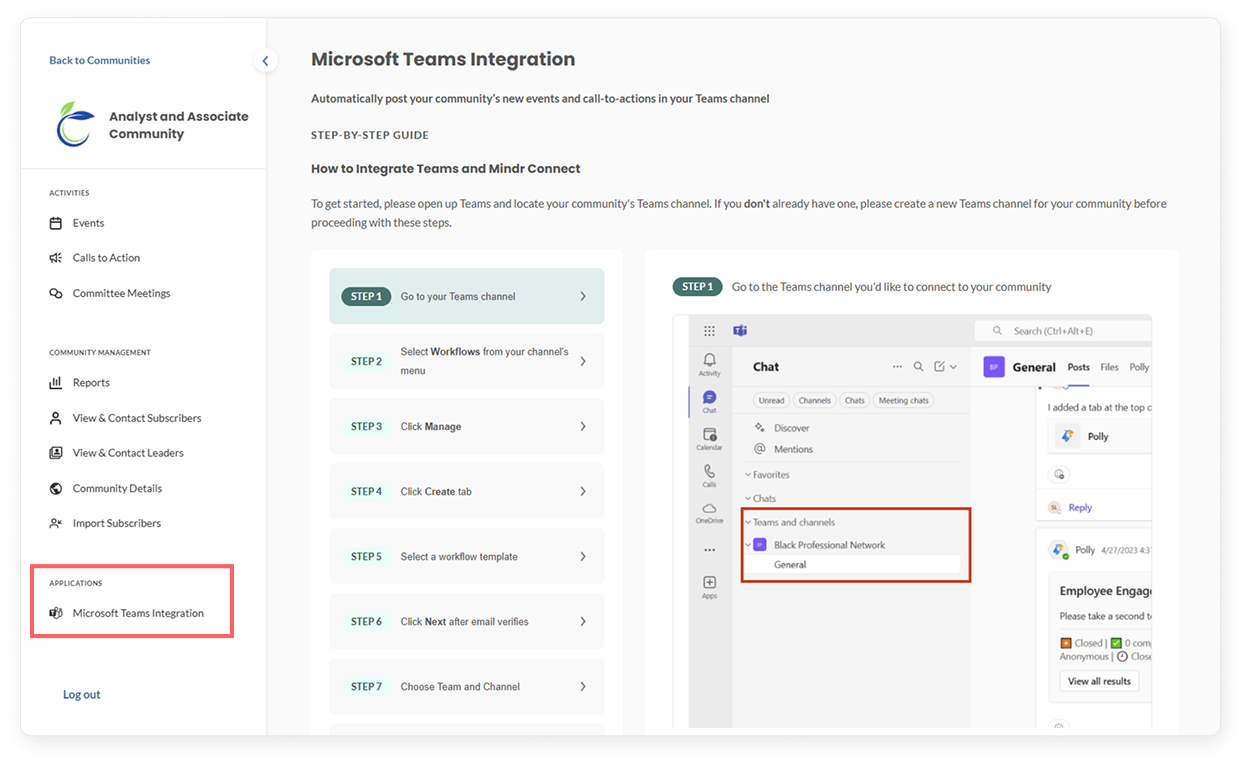The width and height of the screenshot is (1247, 765).
Task: Click the View & Contact Subscribers person icon
Action: click(56, 418)
